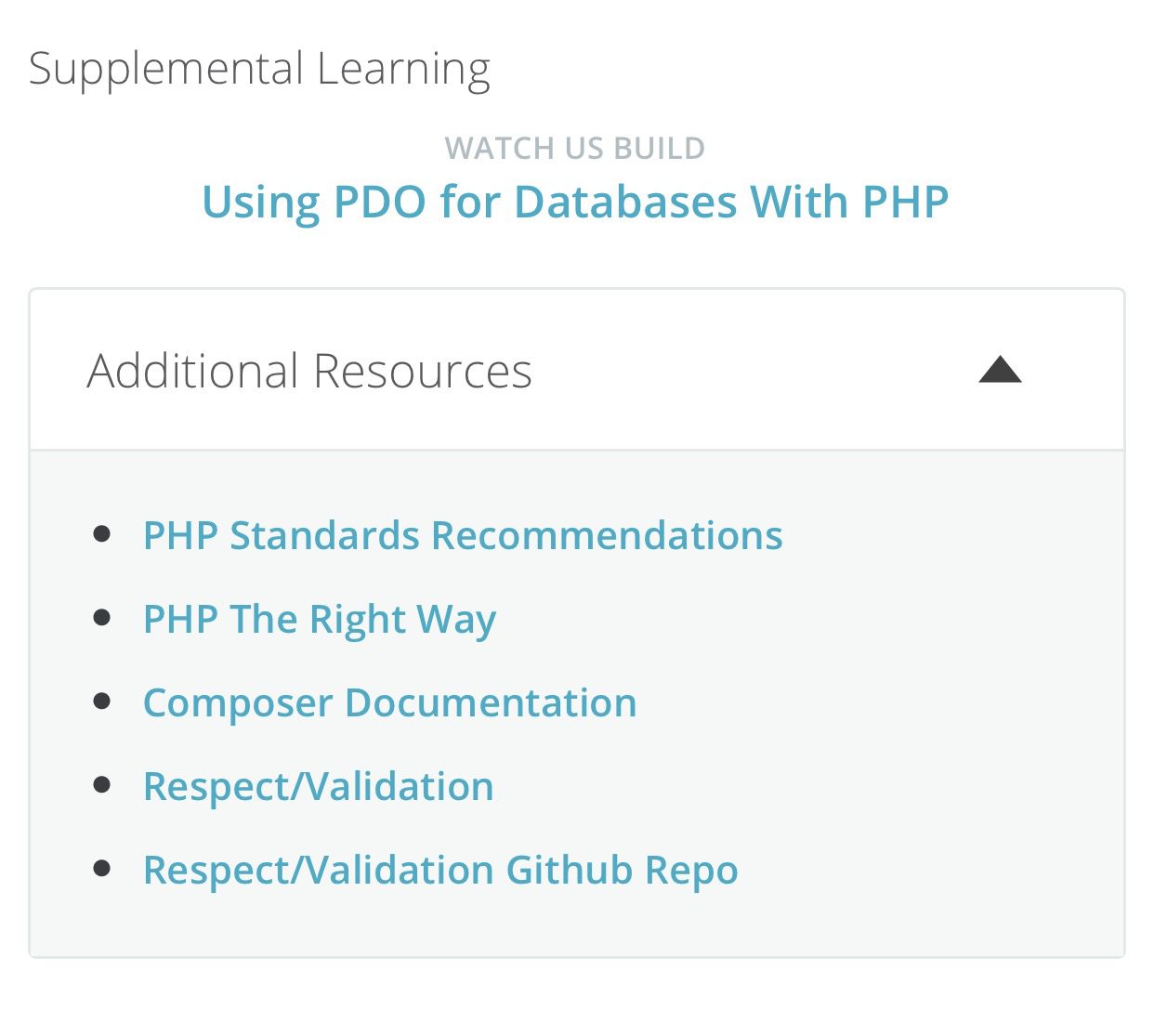Open the Respect/Validation documentation link

point(318,785)
